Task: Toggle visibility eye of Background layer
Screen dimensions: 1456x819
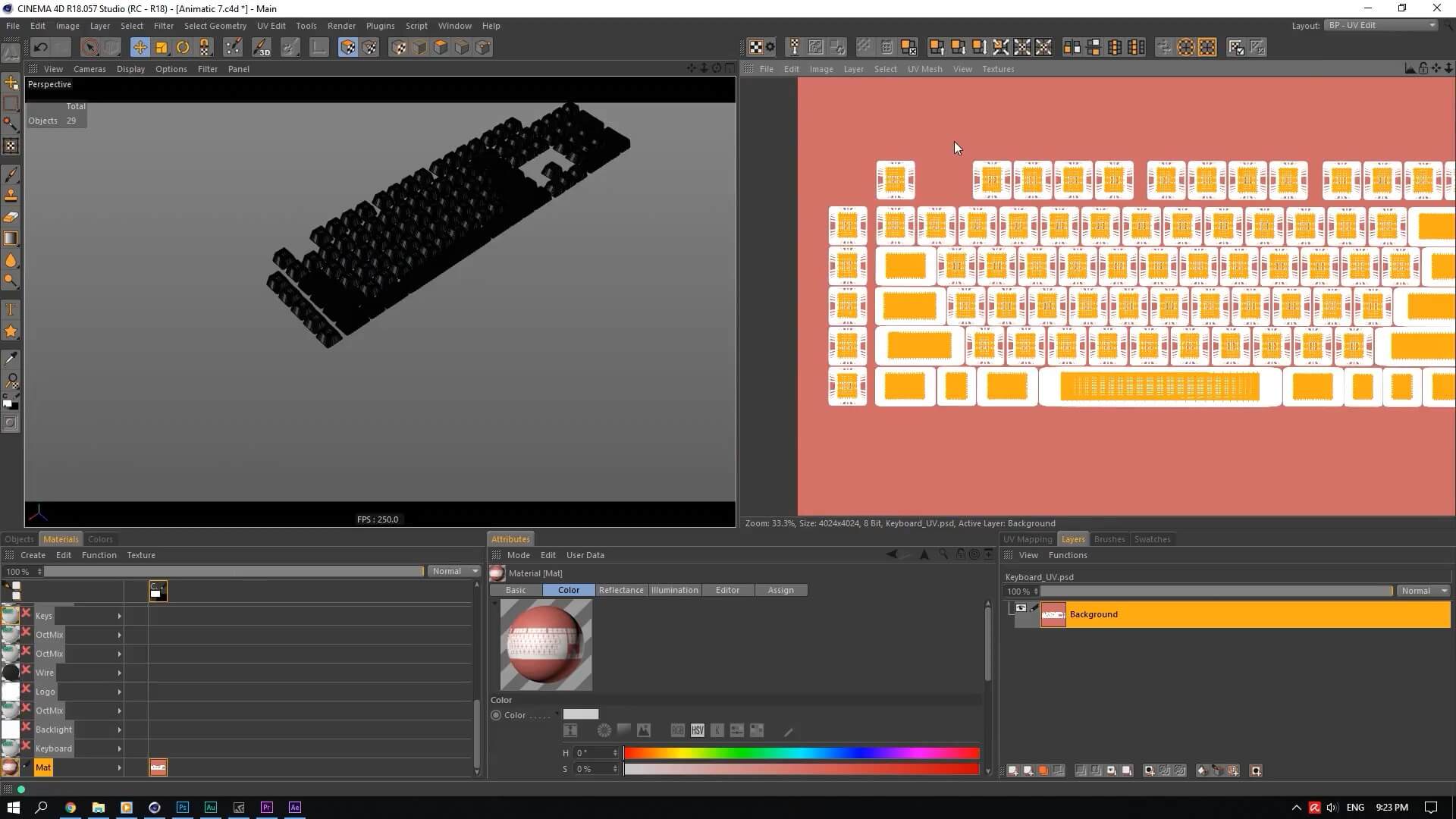Action: [1021, 608]
